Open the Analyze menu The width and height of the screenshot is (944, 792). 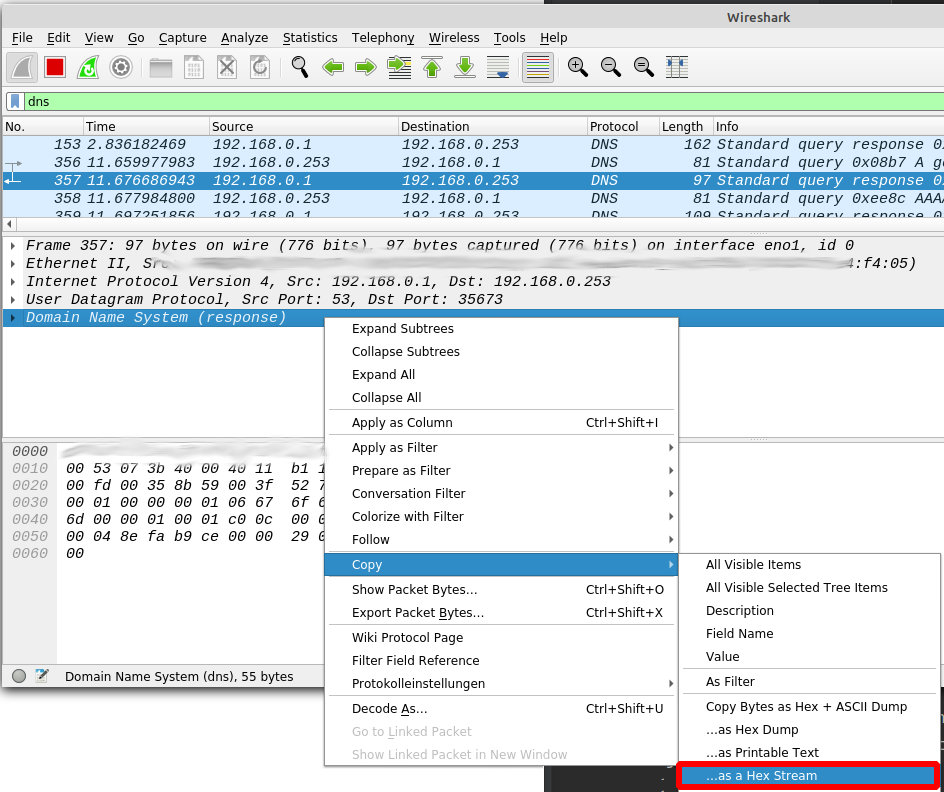click(244, 37)
